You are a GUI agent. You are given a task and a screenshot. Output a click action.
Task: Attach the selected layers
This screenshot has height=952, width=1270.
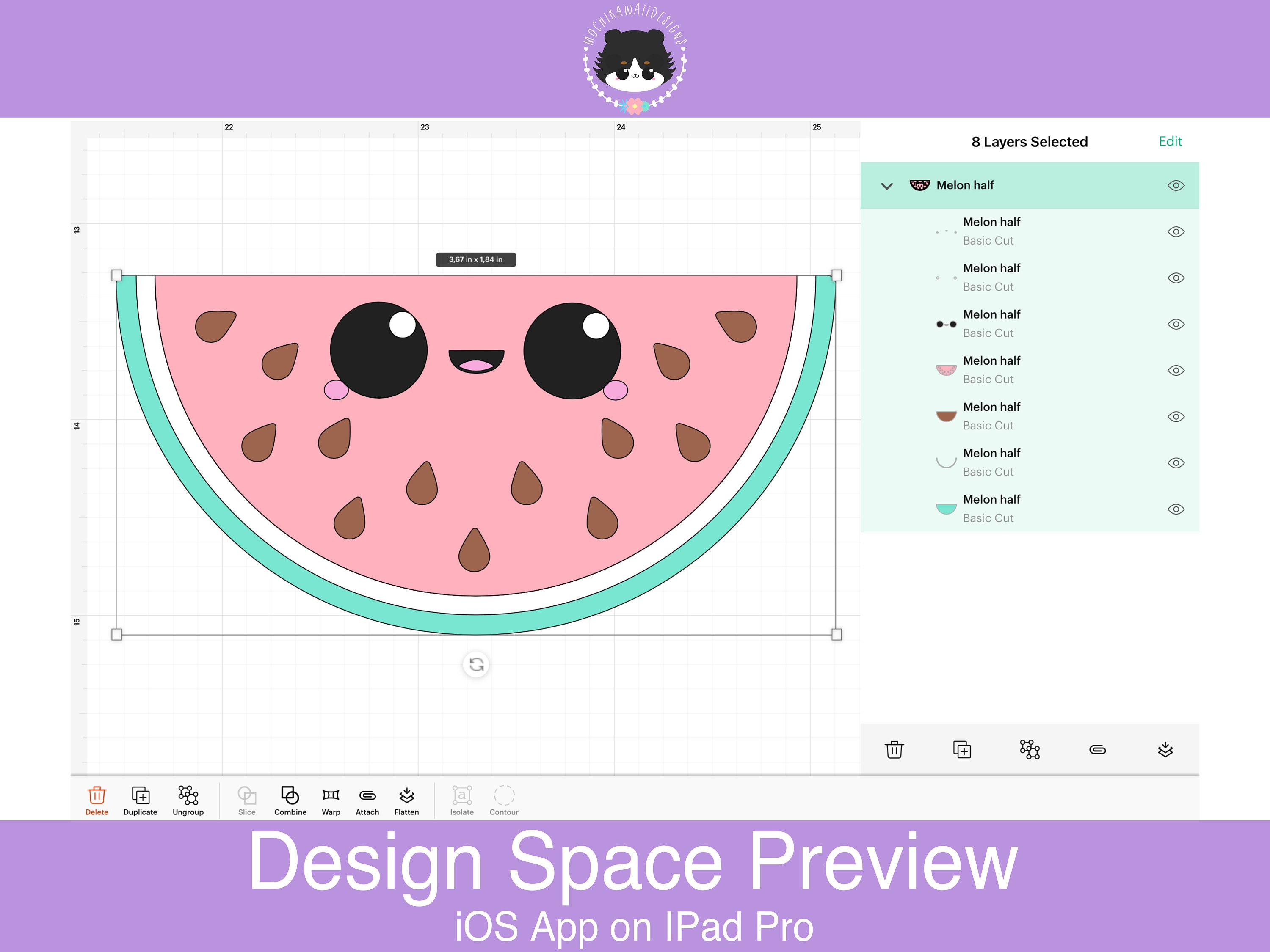tap(367, 799)
